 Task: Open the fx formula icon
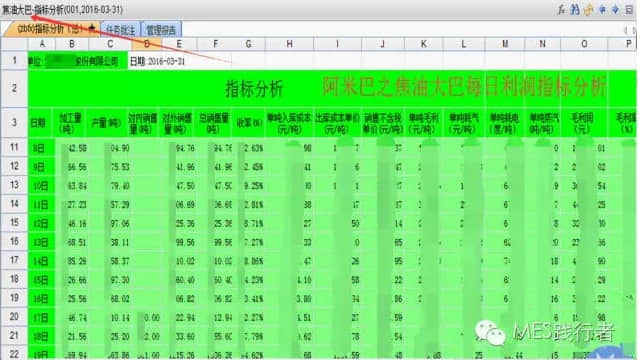[561, 9]
